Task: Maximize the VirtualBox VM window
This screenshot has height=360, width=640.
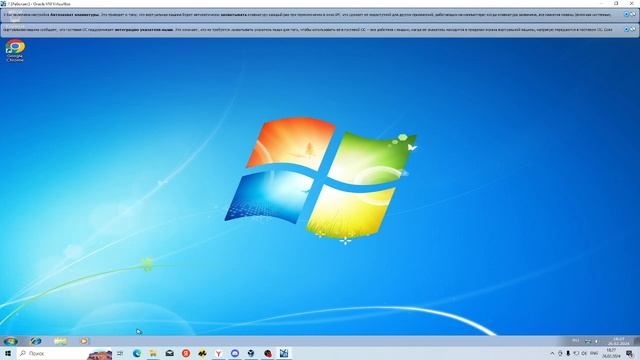Action: (616, 3)
